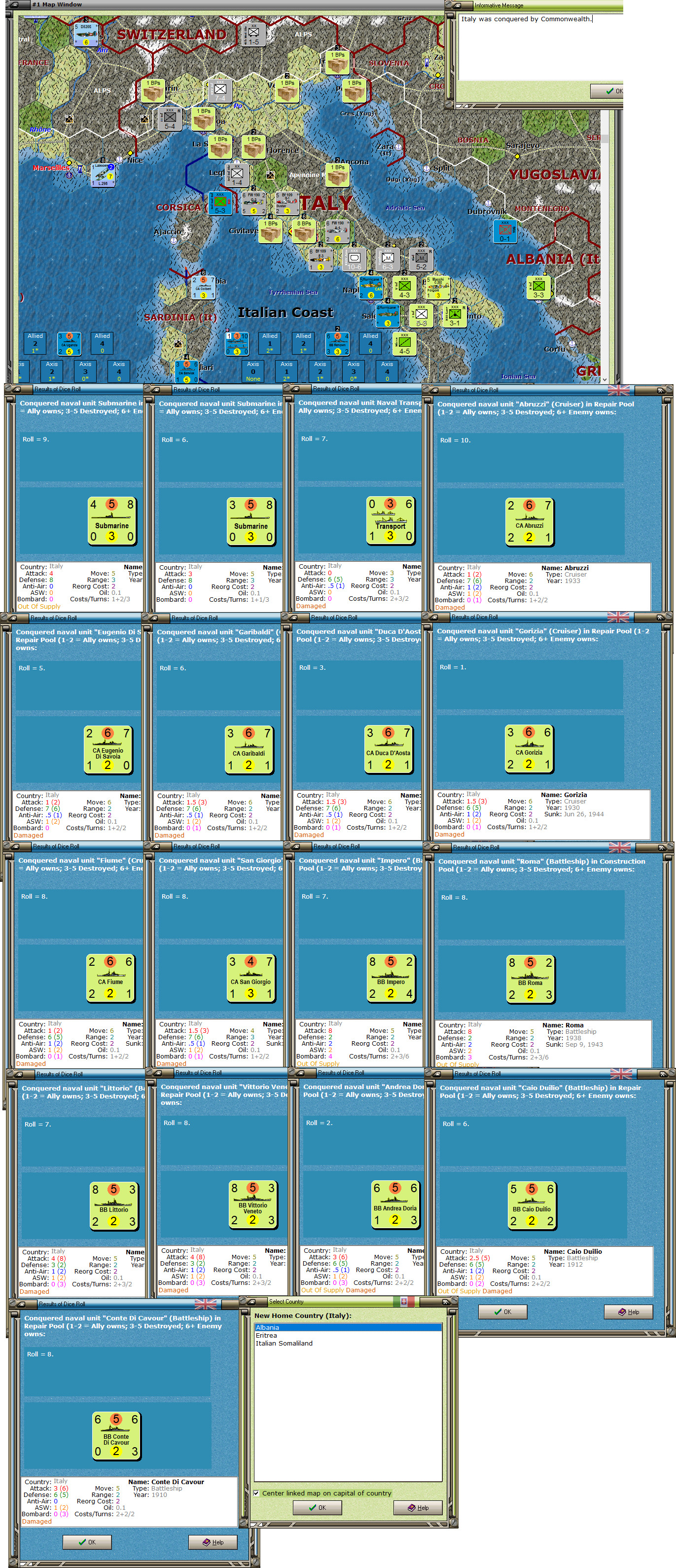Click UK flag in Abruzzi dice roll title
Image resolution: width=676 pixels, height=1568 pixels.
619,390
